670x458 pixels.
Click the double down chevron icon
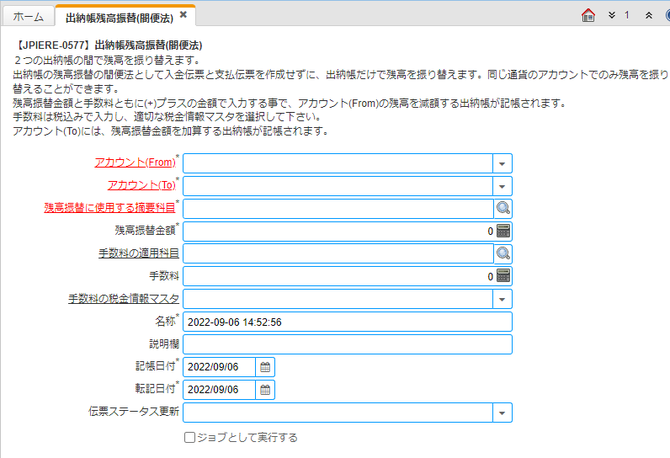coord(612,15)
